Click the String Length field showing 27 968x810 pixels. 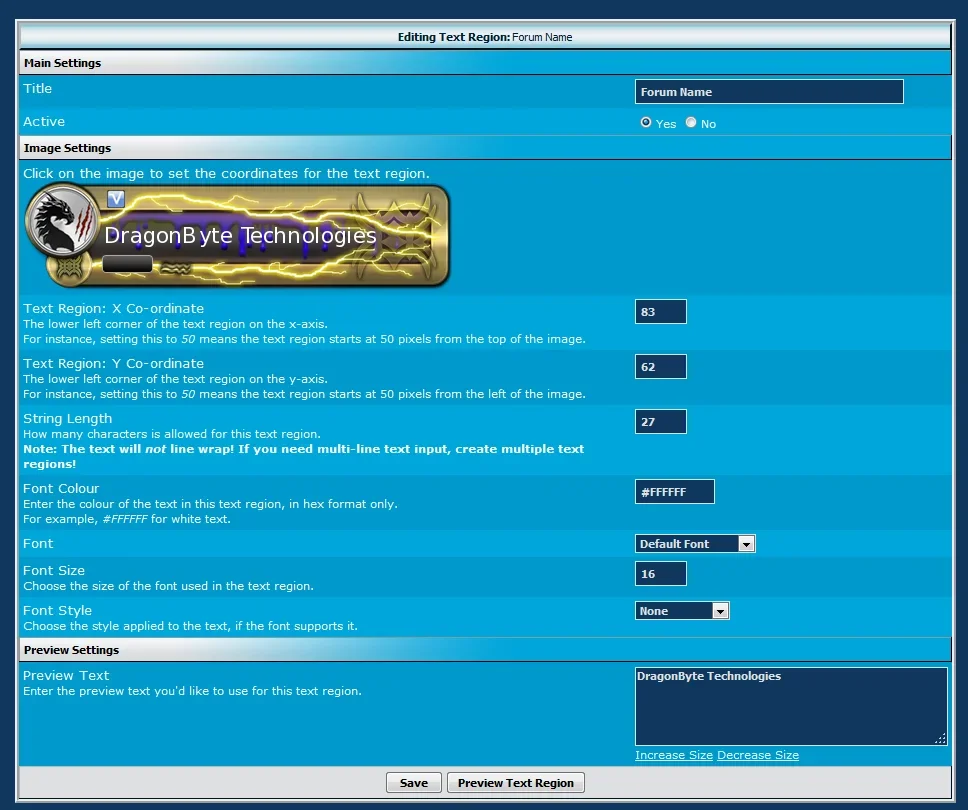(660, 422)
